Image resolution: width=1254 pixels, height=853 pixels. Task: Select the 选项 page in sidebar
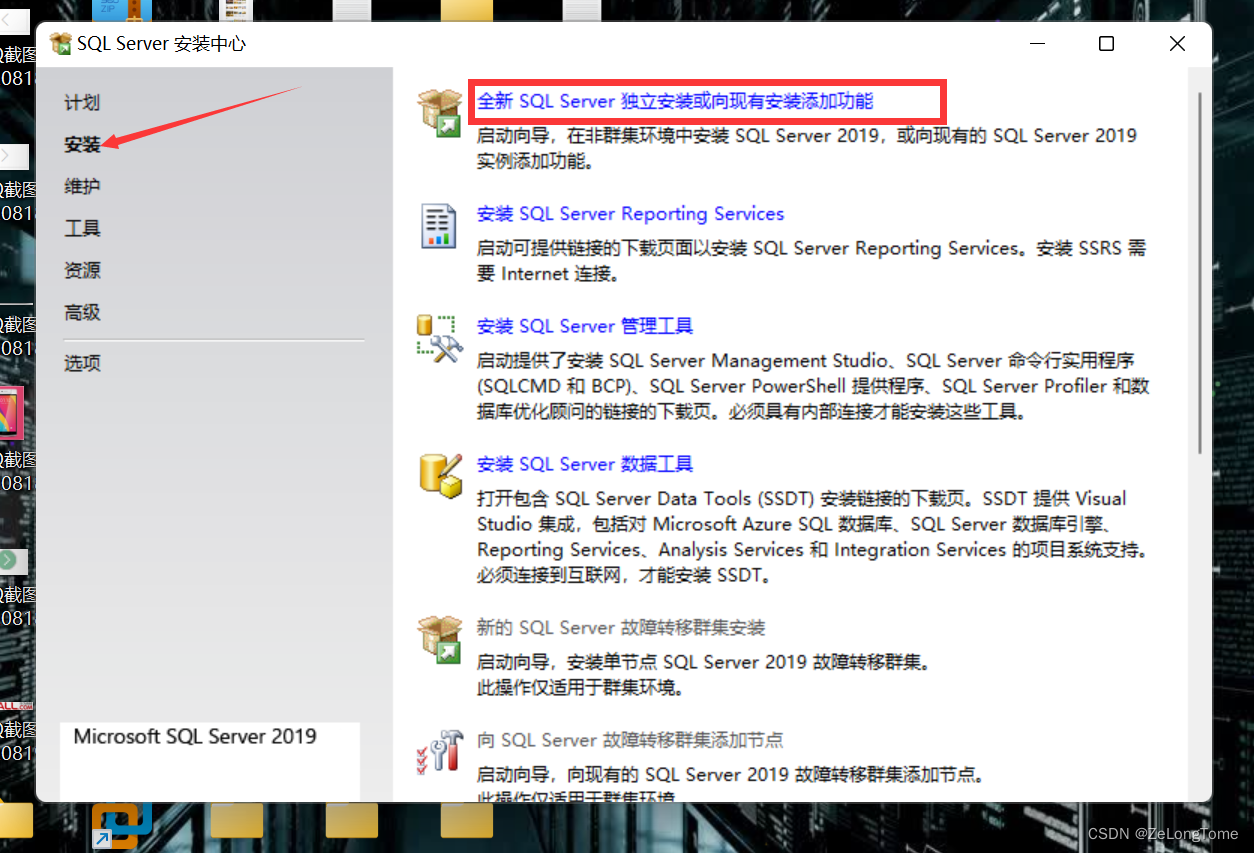(x=82, y=363)
